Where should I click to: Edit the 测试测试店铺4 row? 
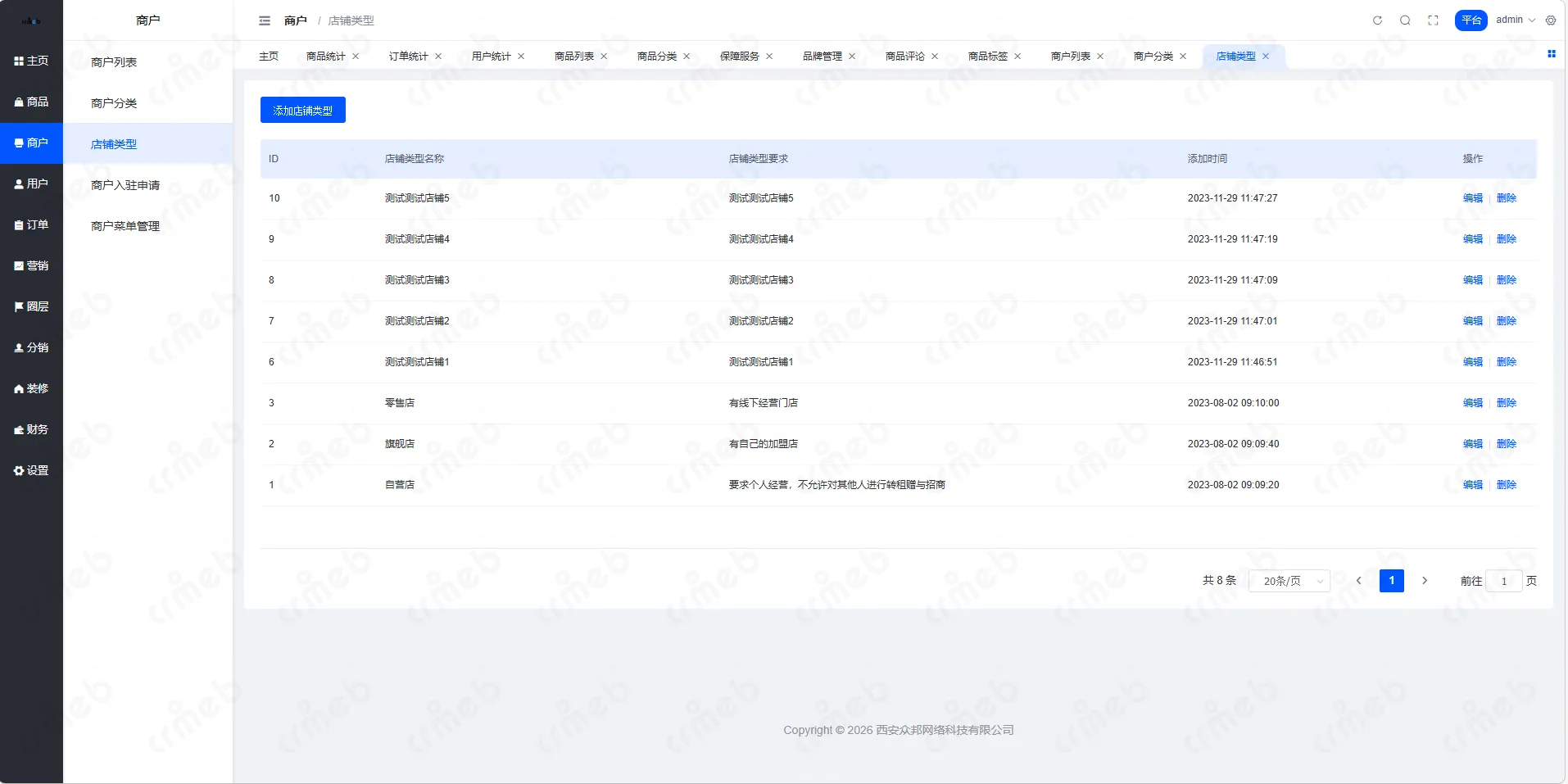pos(1473,239)
